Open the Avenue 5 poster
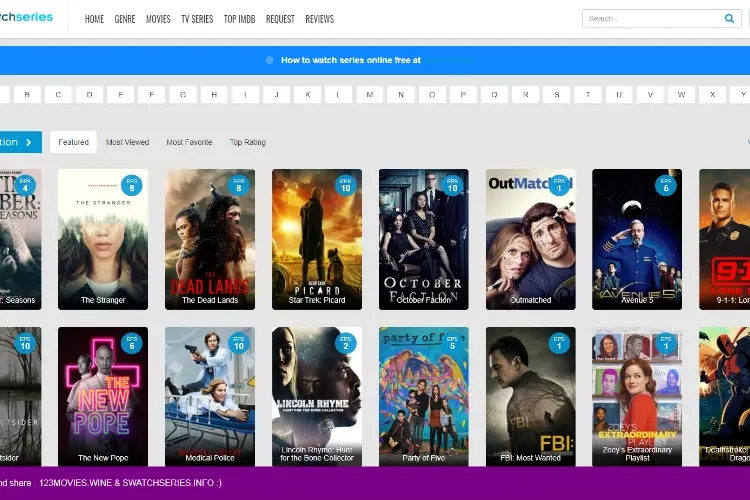Screen dimensions: 750x500 click(x=637, y=239)
